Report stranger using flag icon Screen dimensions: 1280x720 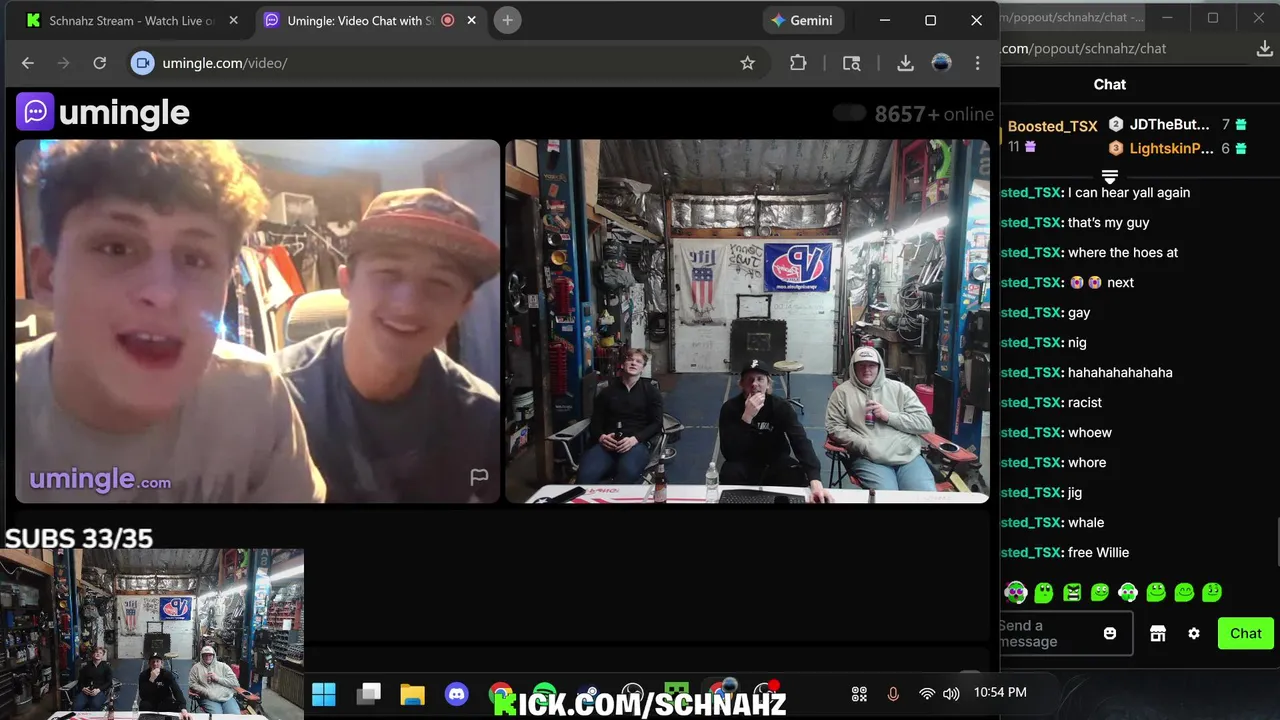click(479, 477)
